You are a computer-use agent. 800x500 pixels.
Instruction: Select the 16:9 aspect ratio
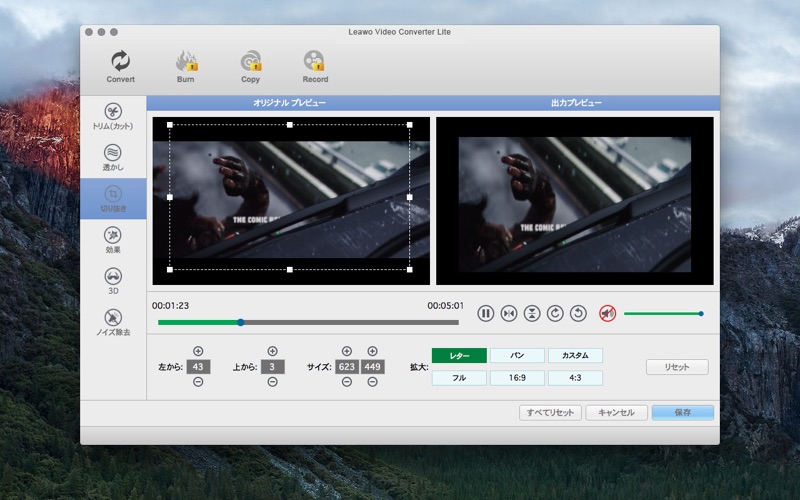coord(517,378)
